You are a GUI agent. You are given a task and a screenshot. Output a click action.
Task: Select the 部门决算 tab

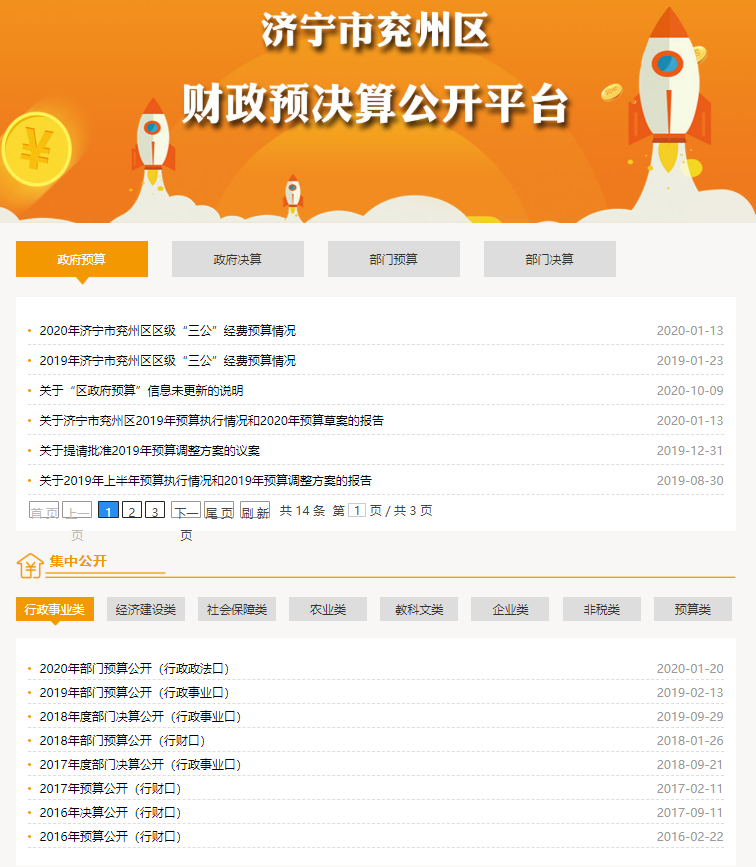(x=550, y=259)
